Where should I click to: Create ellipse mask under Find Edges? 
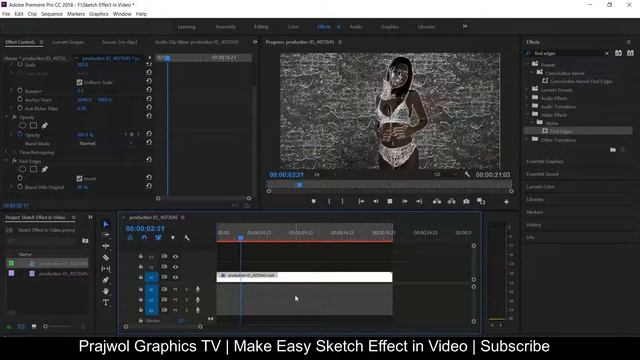pos(22,169)
